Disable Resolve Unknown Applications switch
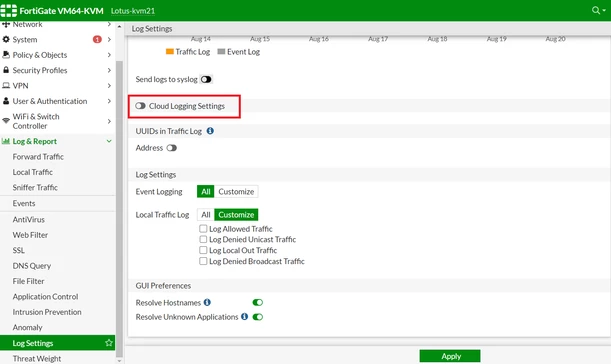Image resolution: width=611 pixels, height=364 pixels. (x=258, y=317)
